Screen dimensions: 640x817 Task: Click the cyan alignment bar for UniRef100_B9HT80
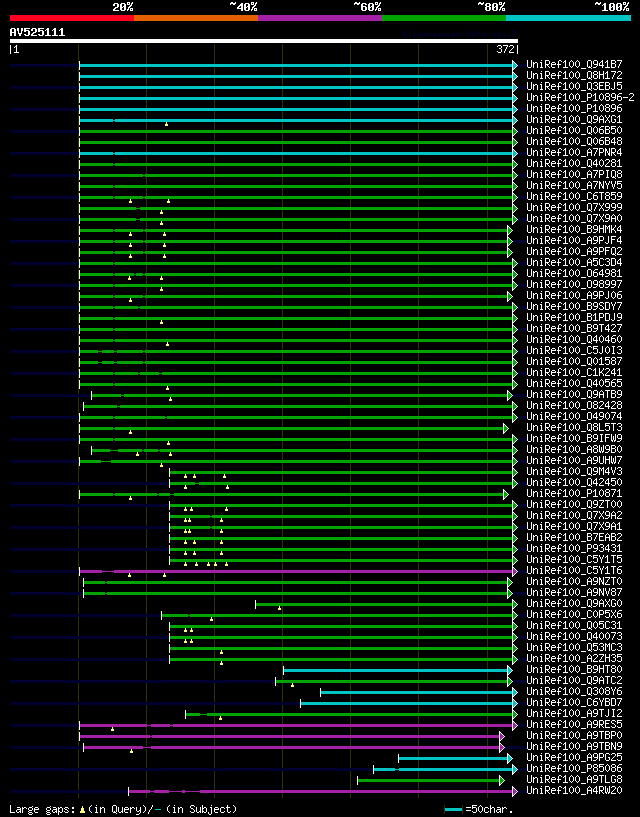(398, 671)
